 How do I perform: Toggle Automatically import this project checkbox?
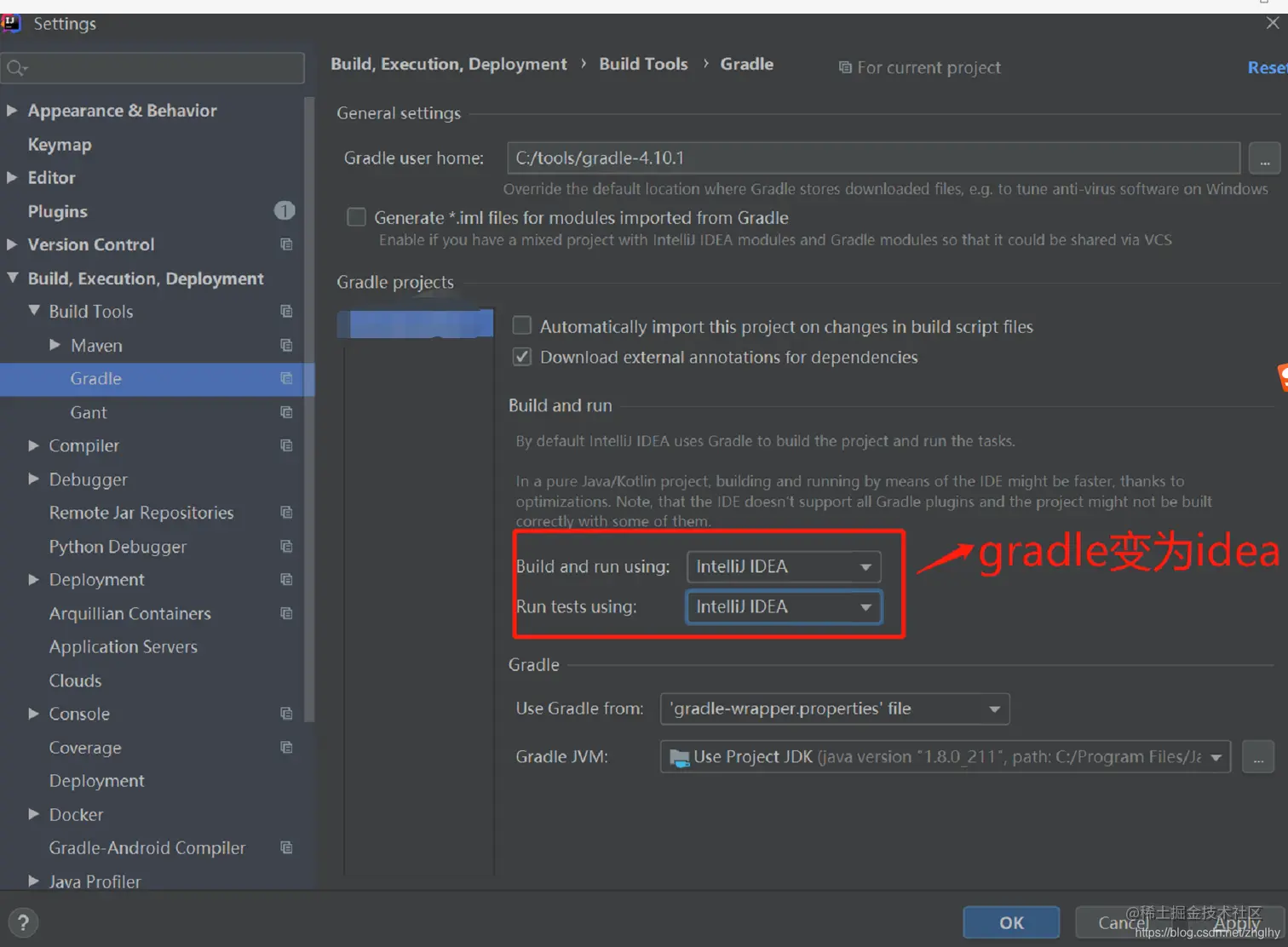click(x=522, y=325)
